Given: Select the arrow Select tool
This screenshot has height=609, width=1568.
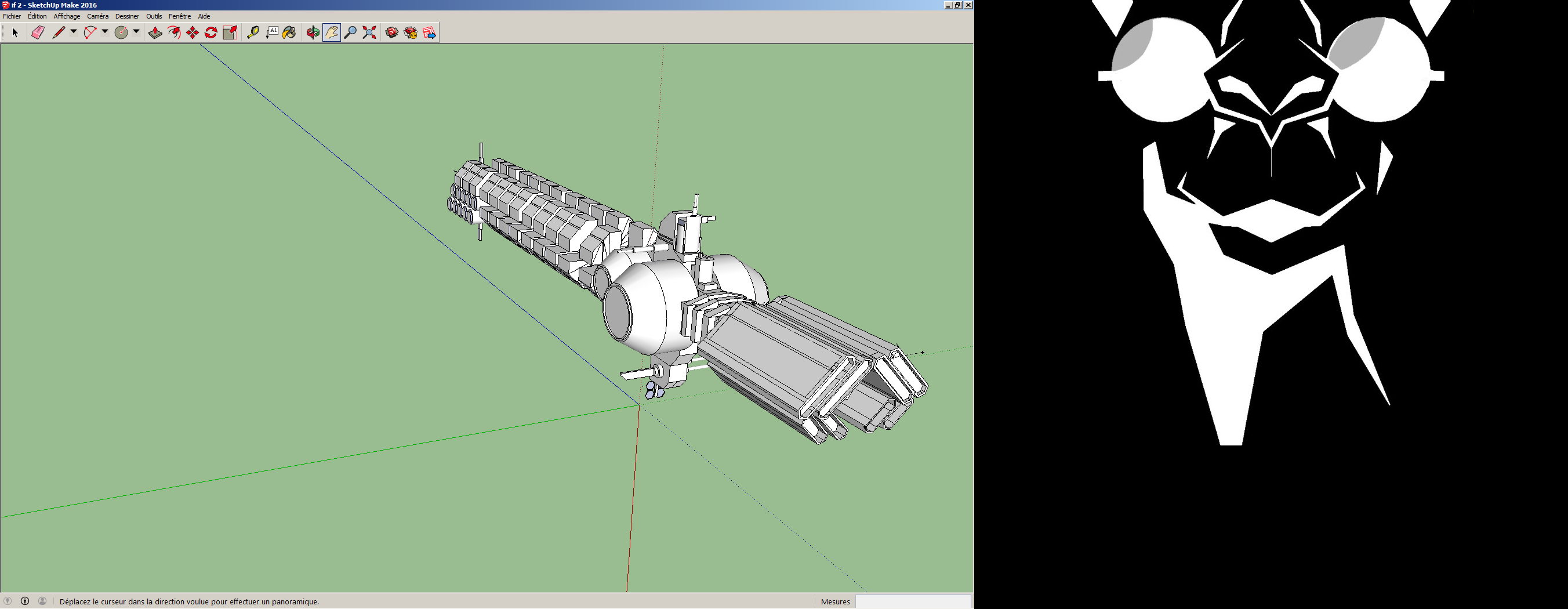Looking at the screenshot, I should pos(15,33).
